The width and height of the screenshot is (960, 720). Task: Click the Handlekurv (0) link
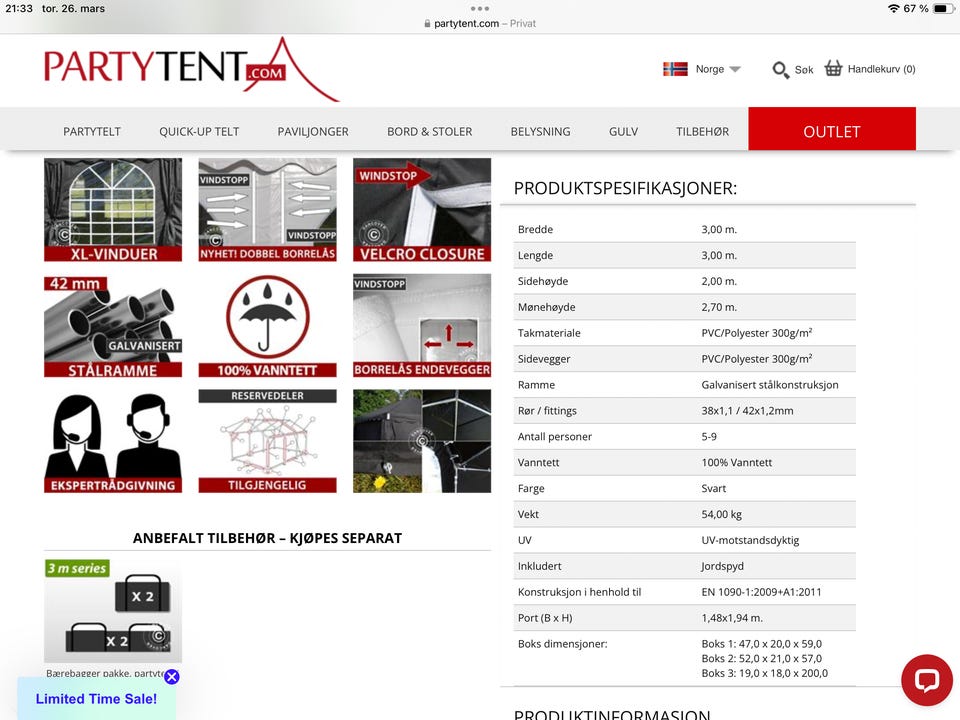881,69
